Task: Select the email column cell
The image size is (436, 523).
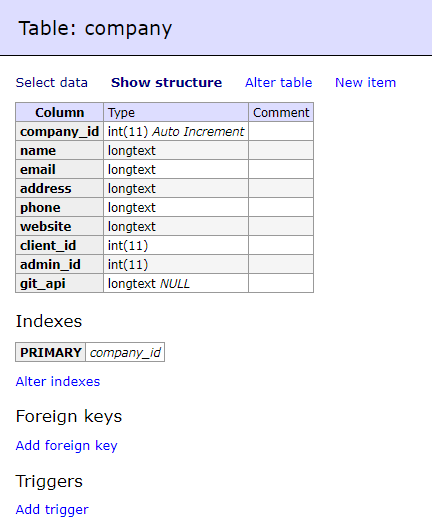Action: 59,169
